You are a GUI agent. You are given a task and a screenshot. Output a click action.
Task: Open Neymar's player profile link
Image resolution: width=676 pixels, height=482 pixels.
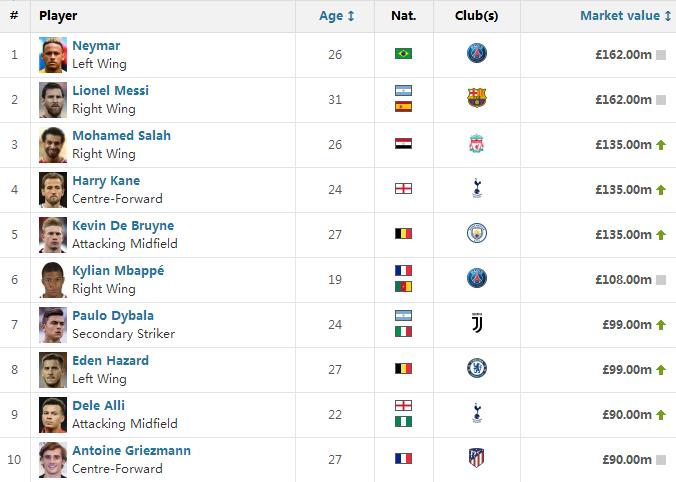coord(96,46)
